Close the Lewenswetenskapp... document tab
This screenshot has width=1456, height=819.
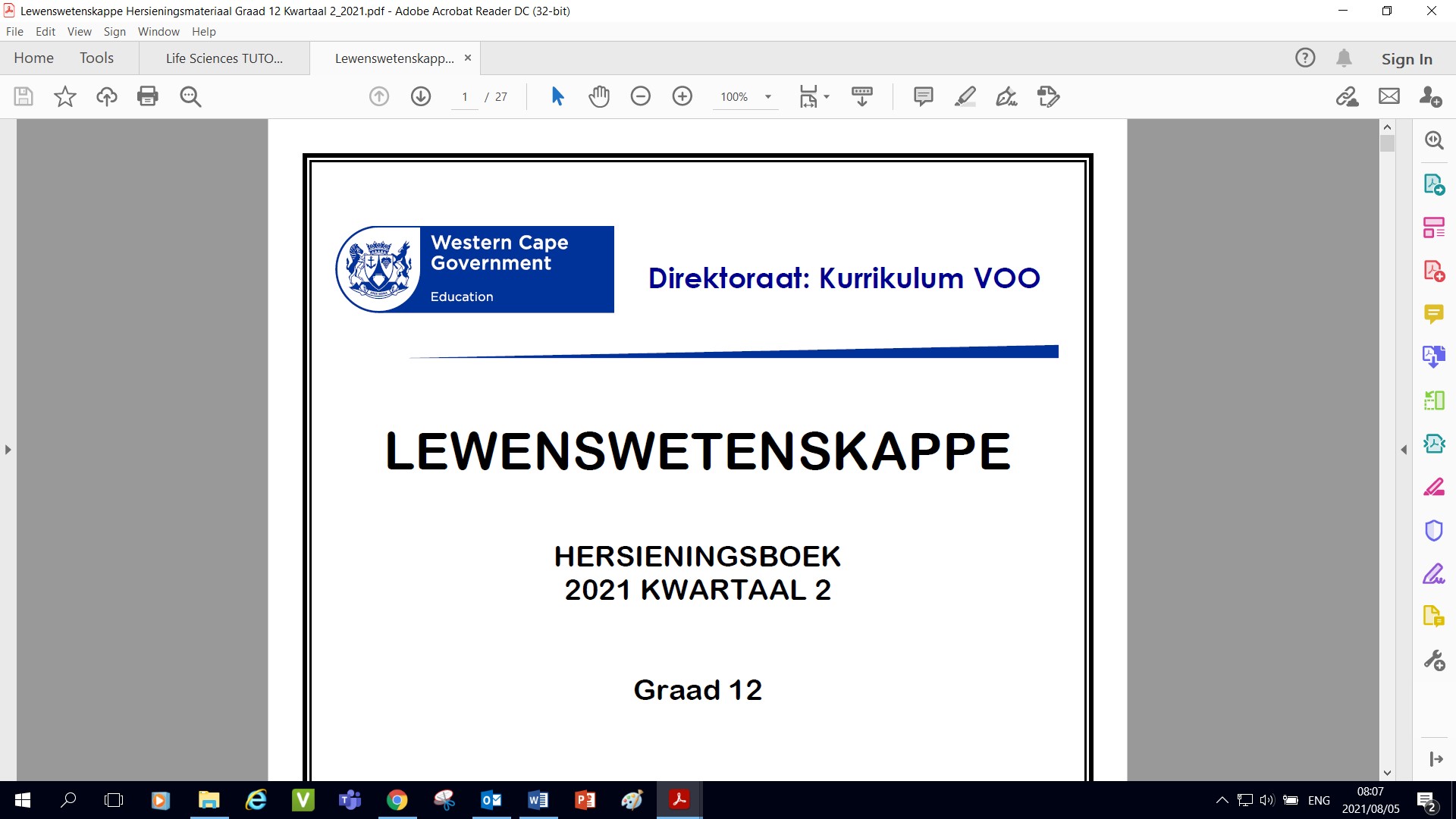(468, 58)
